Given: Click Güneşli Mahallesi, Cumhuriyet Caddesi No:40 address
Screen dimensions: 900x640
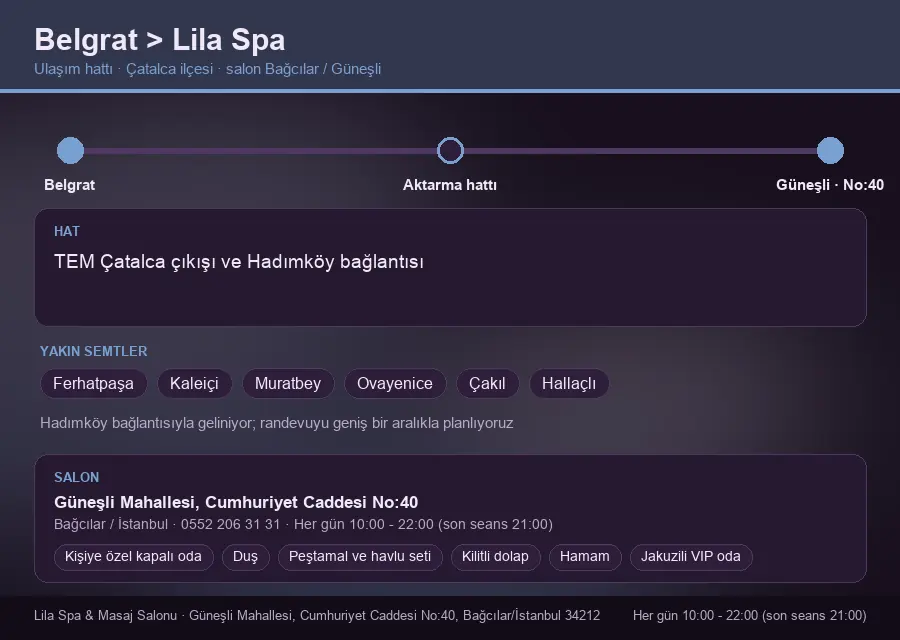Looking at the screenshot, I should coord(236,502).
